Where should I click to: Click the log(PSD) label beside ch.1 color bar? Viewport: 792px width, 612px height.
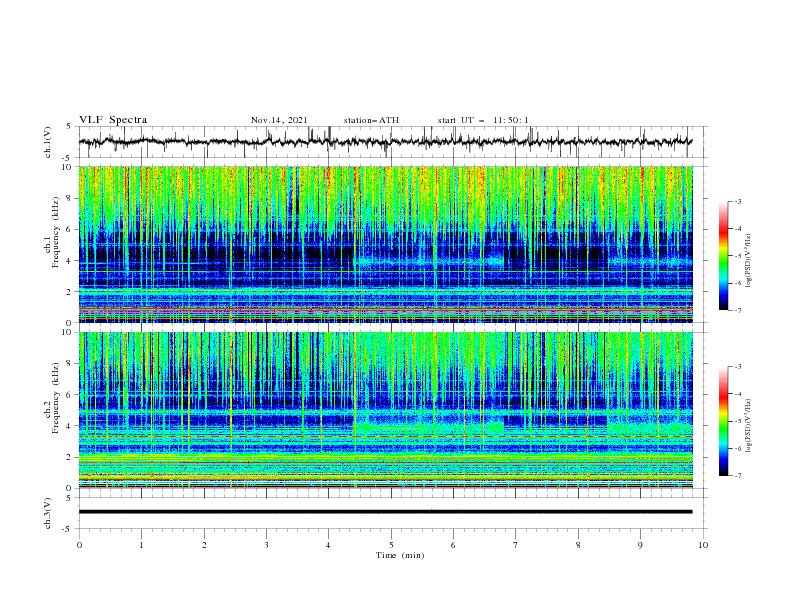748,261
